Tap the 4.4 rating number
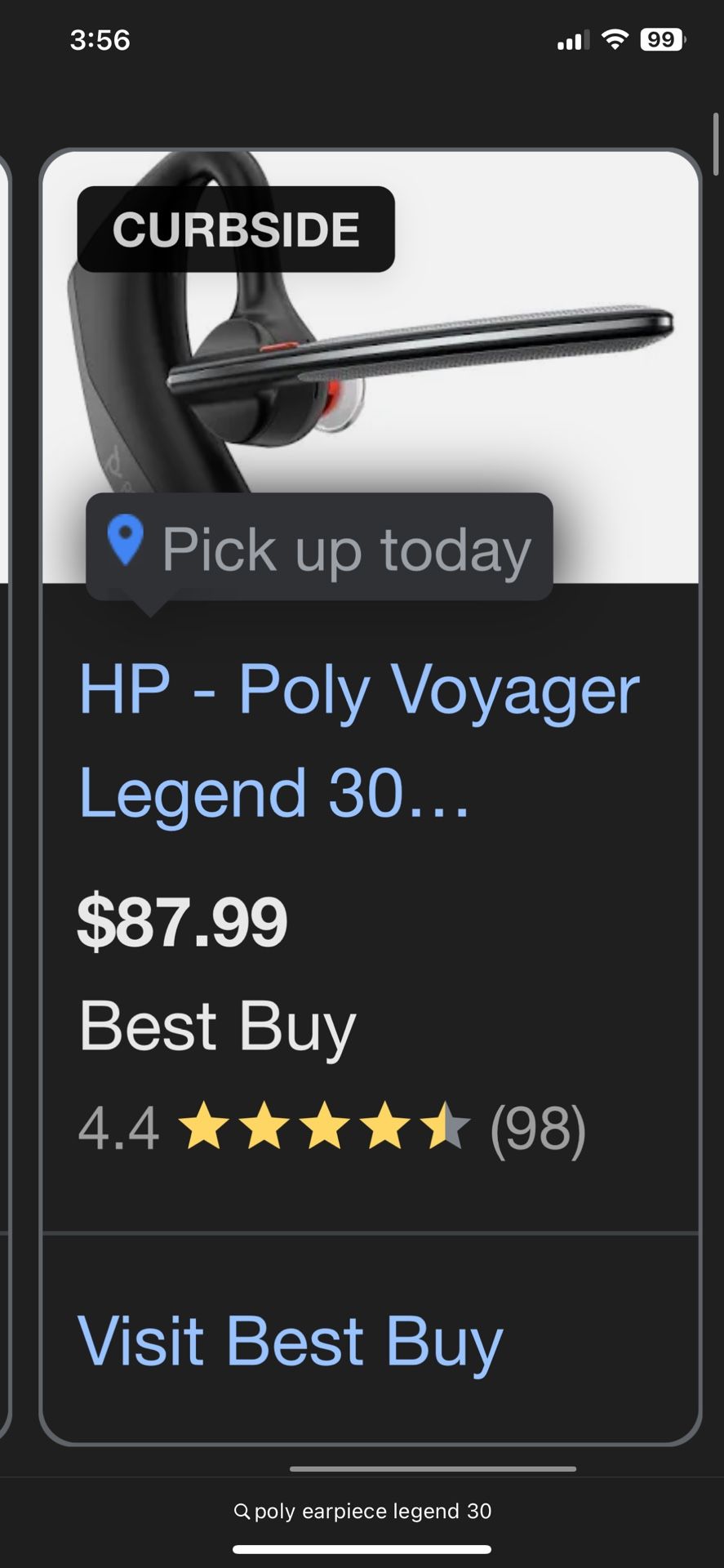 (118, 1129)
